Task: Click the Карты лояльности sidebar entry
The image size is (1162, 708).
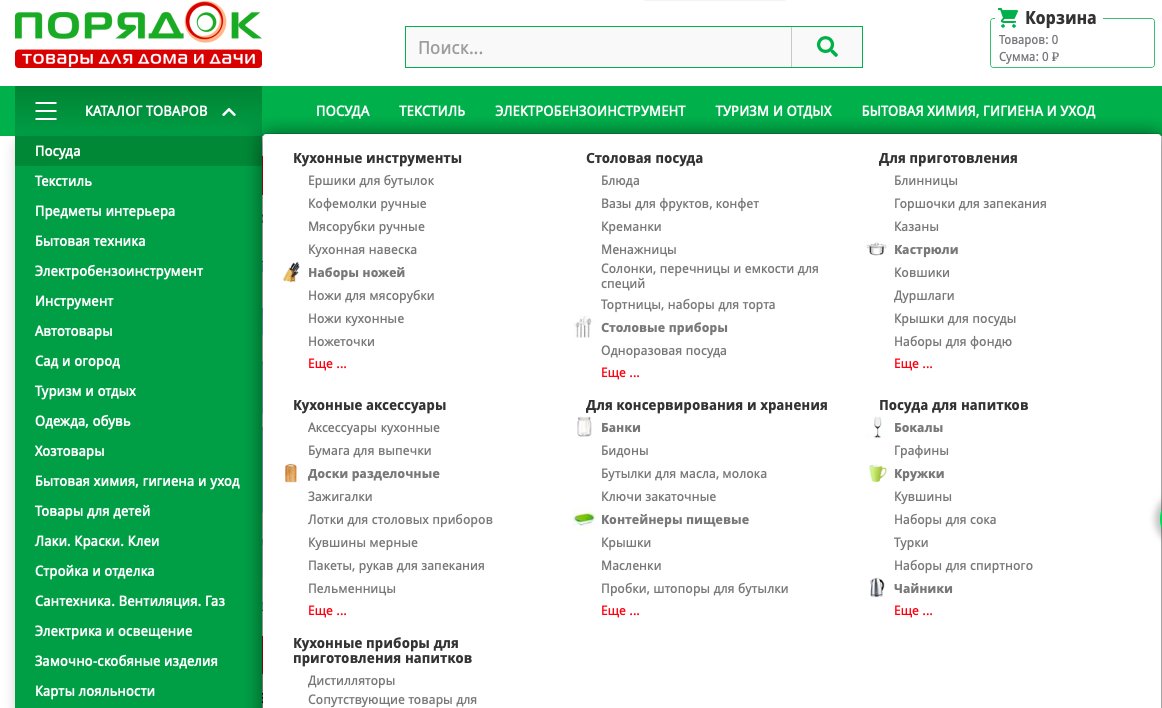Action: (95, 690)
